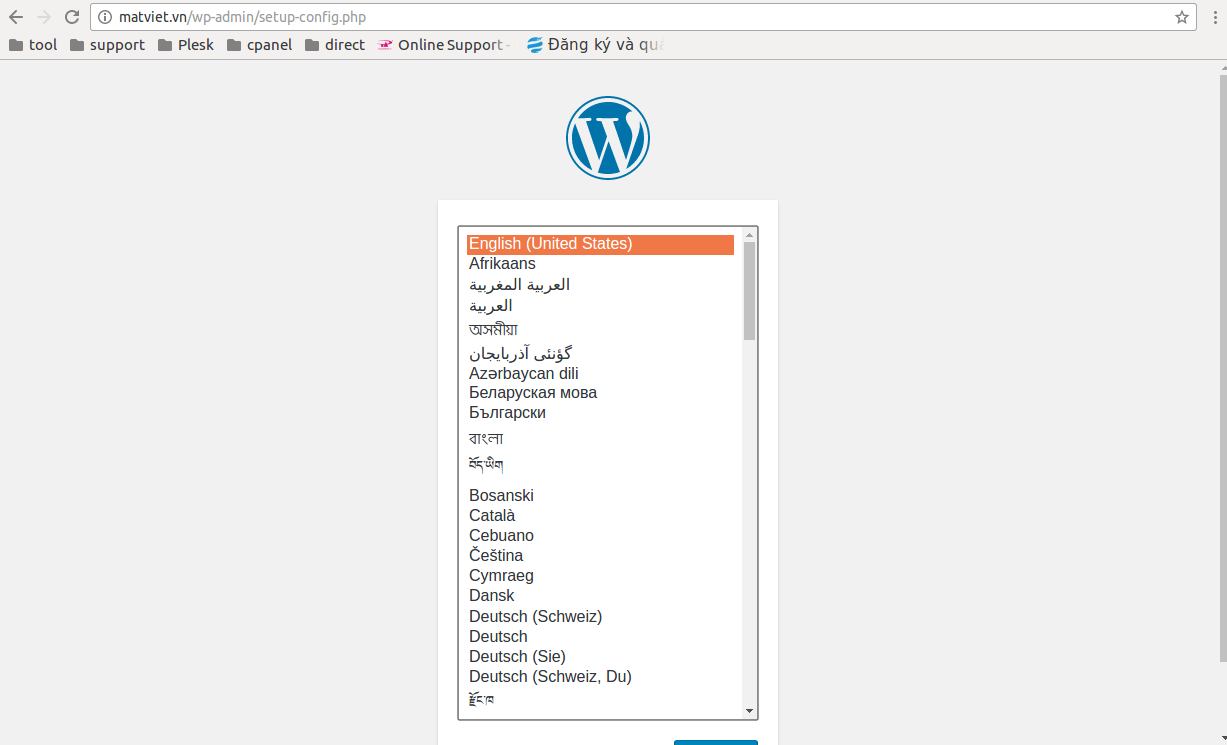Image resolution: width=1227 pixels, height=745 pixels.
Task: Click the WordPress logo
Action: click(x=608, y=138)
